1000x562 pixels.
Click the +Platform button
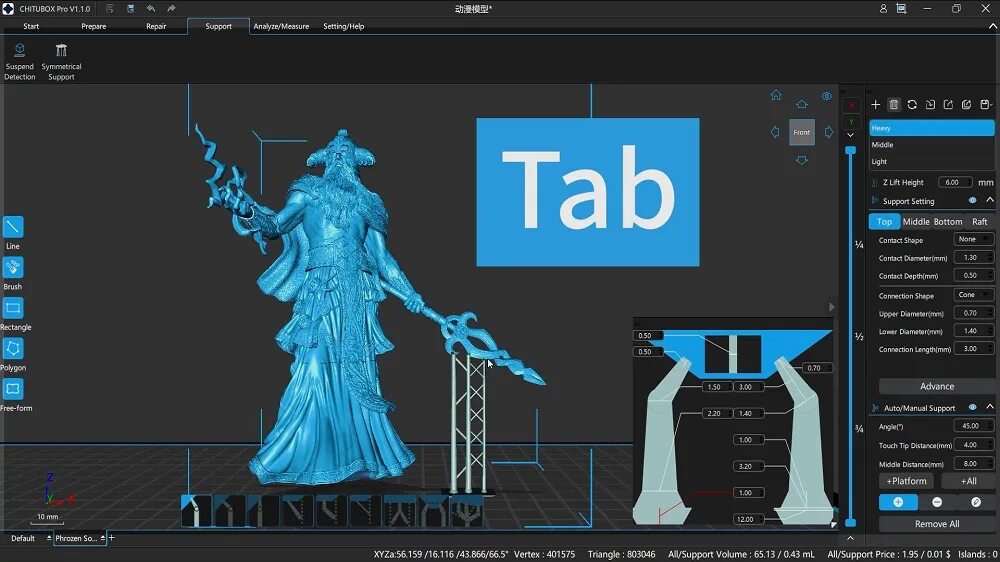click(x=906, y=481)
